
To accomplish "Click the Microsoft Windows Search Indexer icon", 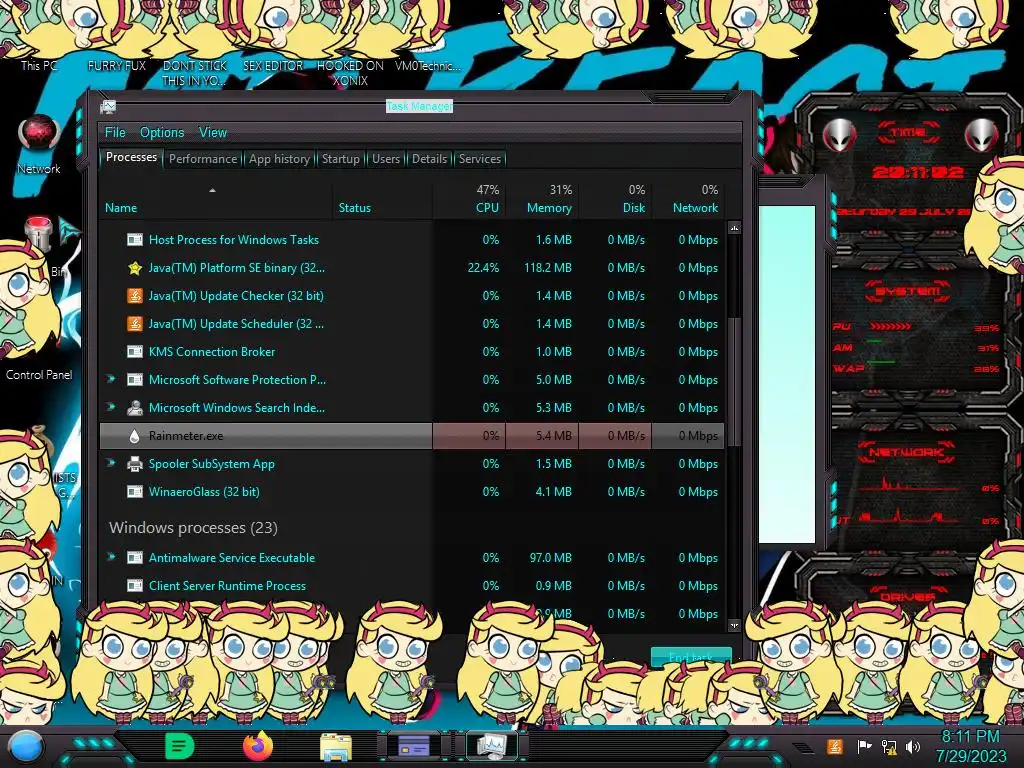I will 135,408.
